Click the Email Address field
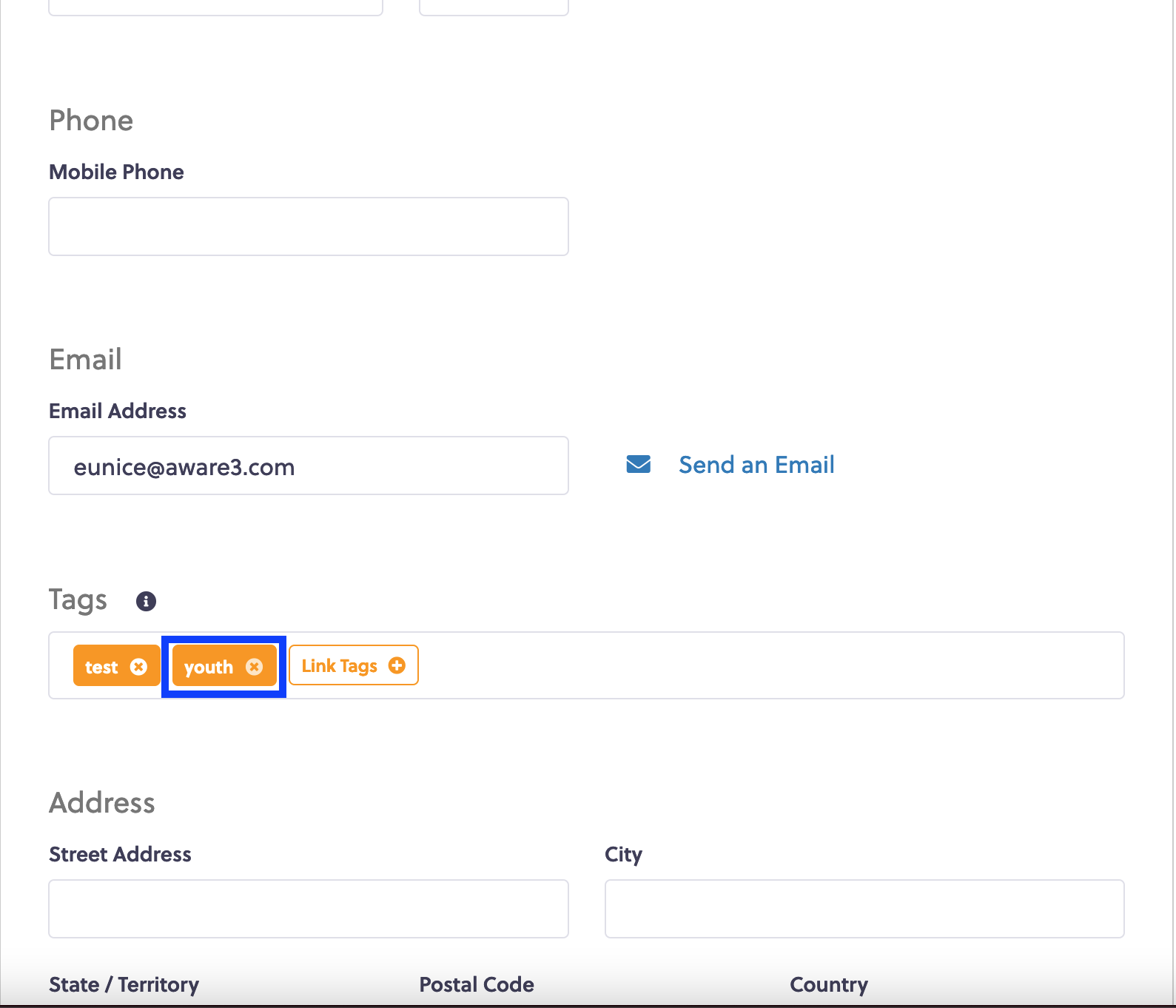Screen dimensions: 1176x1008 point(309,466)
